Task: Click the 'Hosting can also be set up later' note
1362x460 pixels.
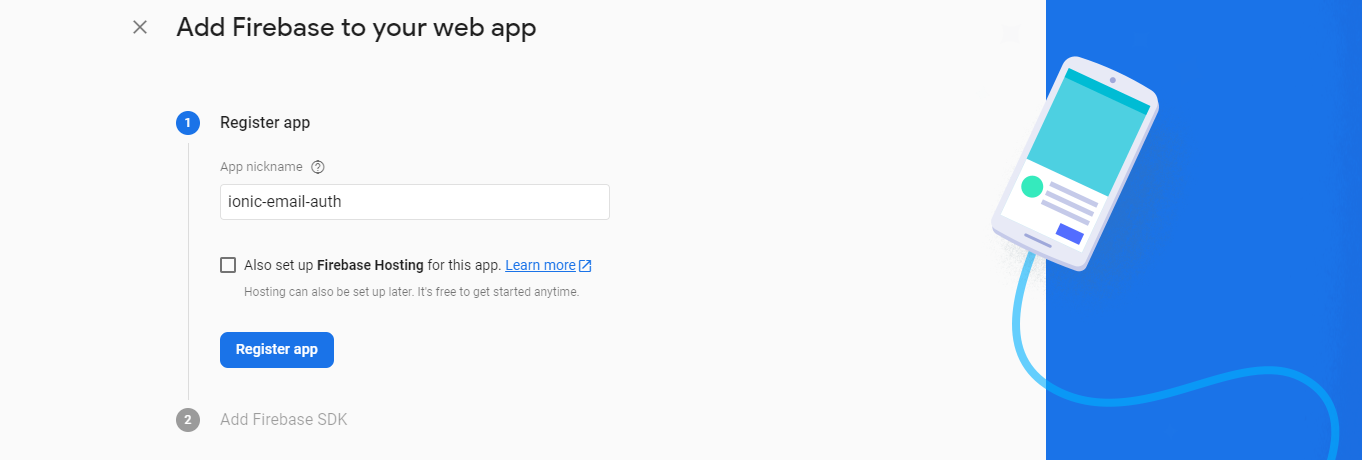Action: pos(412,292)
